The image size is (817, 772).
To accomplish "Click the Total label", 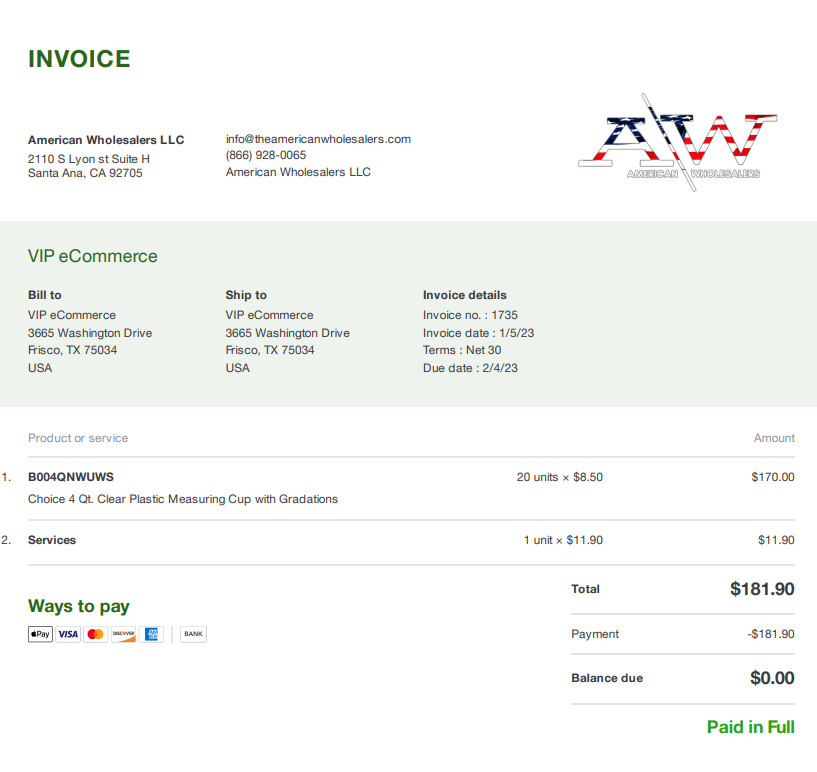I will tap(585, 589).
